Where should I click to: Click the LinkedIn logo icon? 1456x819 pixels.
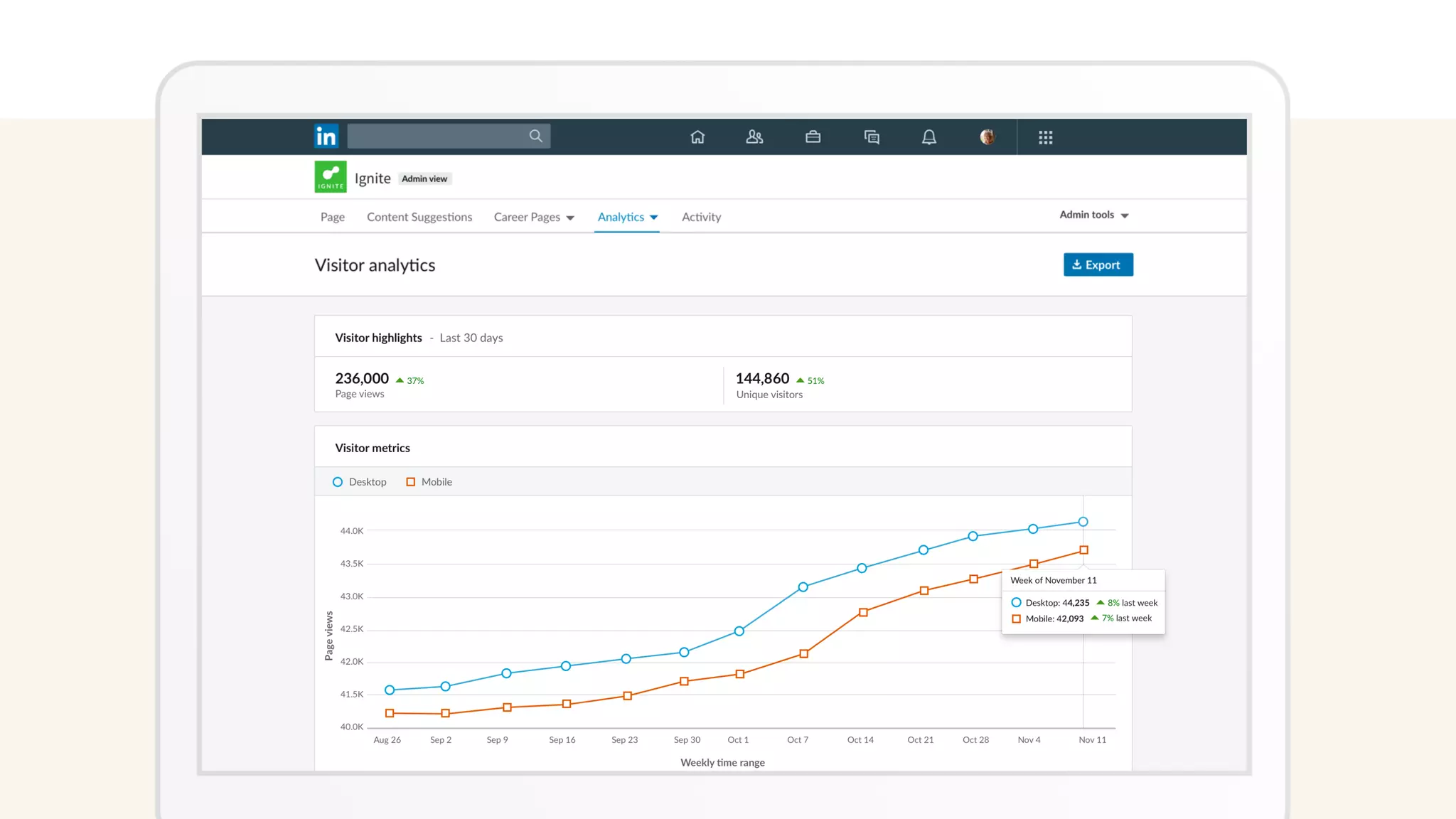click(x=326, y=136)
